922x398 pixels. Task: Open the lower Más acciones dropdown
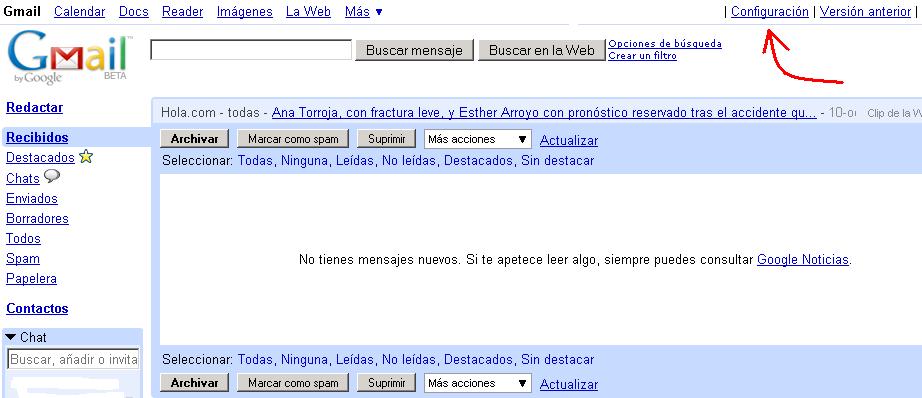[477, 383]
